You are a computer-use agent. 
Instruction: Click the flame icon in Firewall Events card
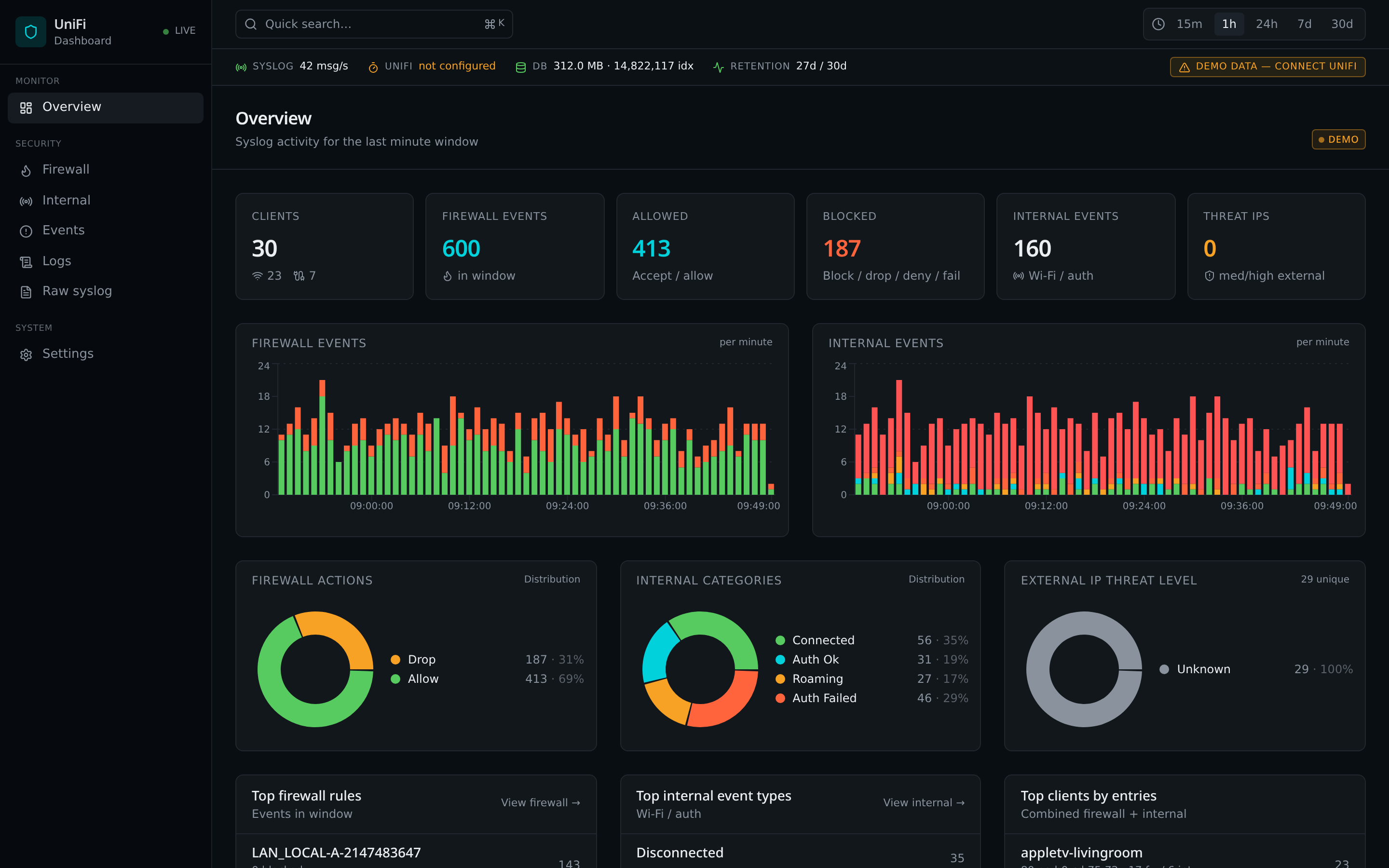tap(447, 276)
